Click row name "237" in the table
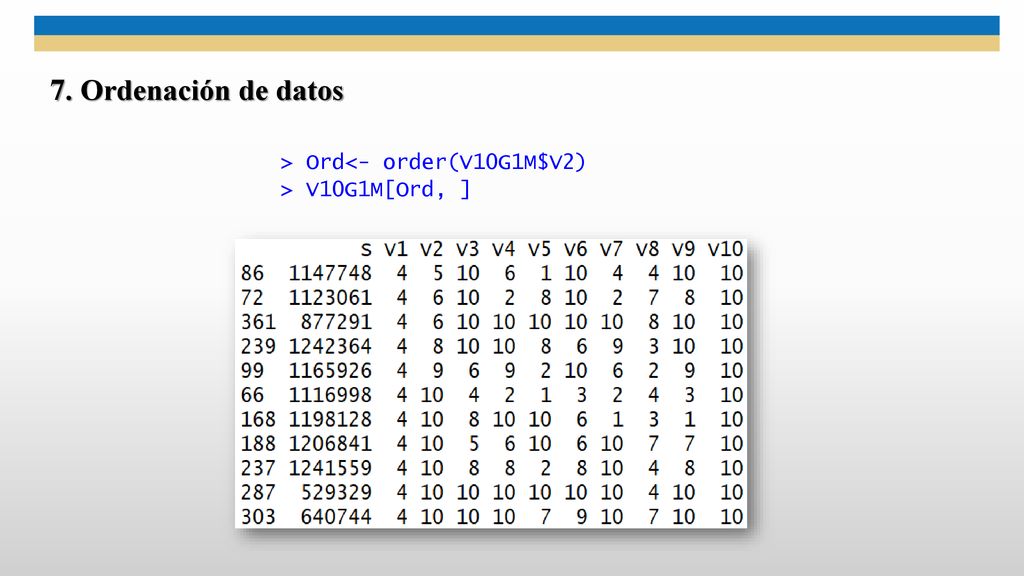1024x576 pixels. 258,468
